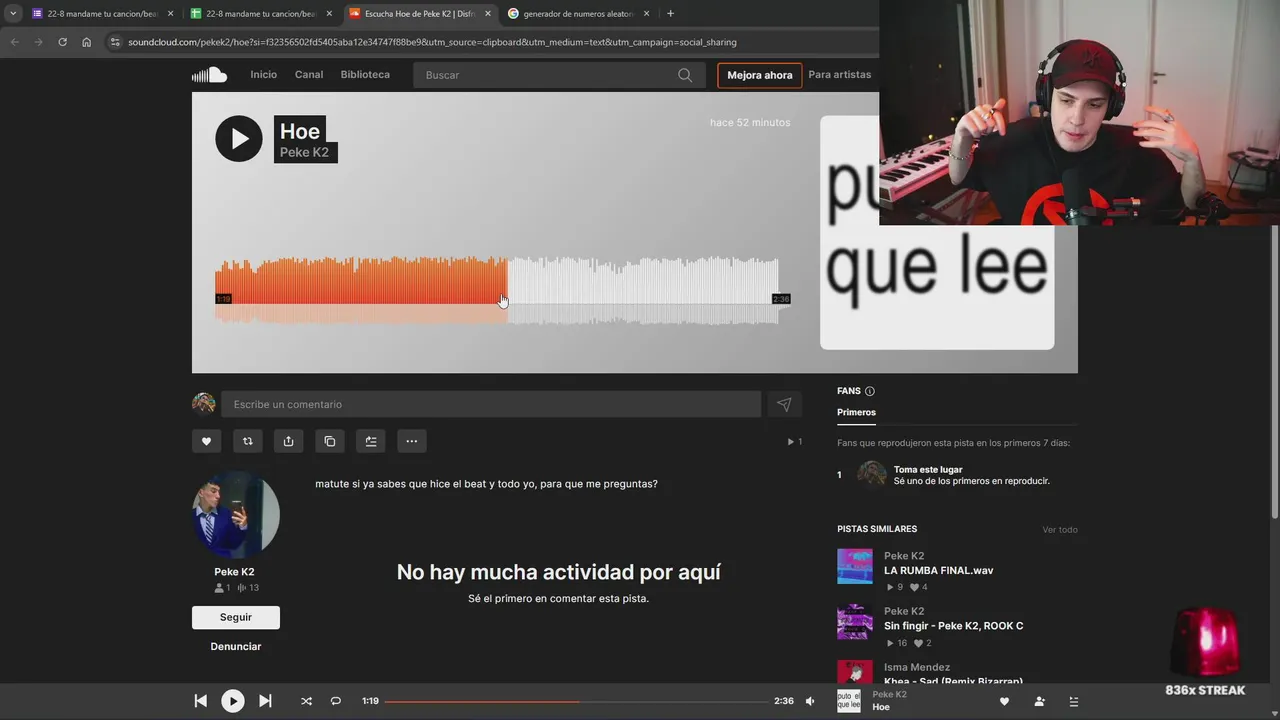Click Ver todo for Pistas similares
Viewport: 1280px width, 720px height.
1060,530
